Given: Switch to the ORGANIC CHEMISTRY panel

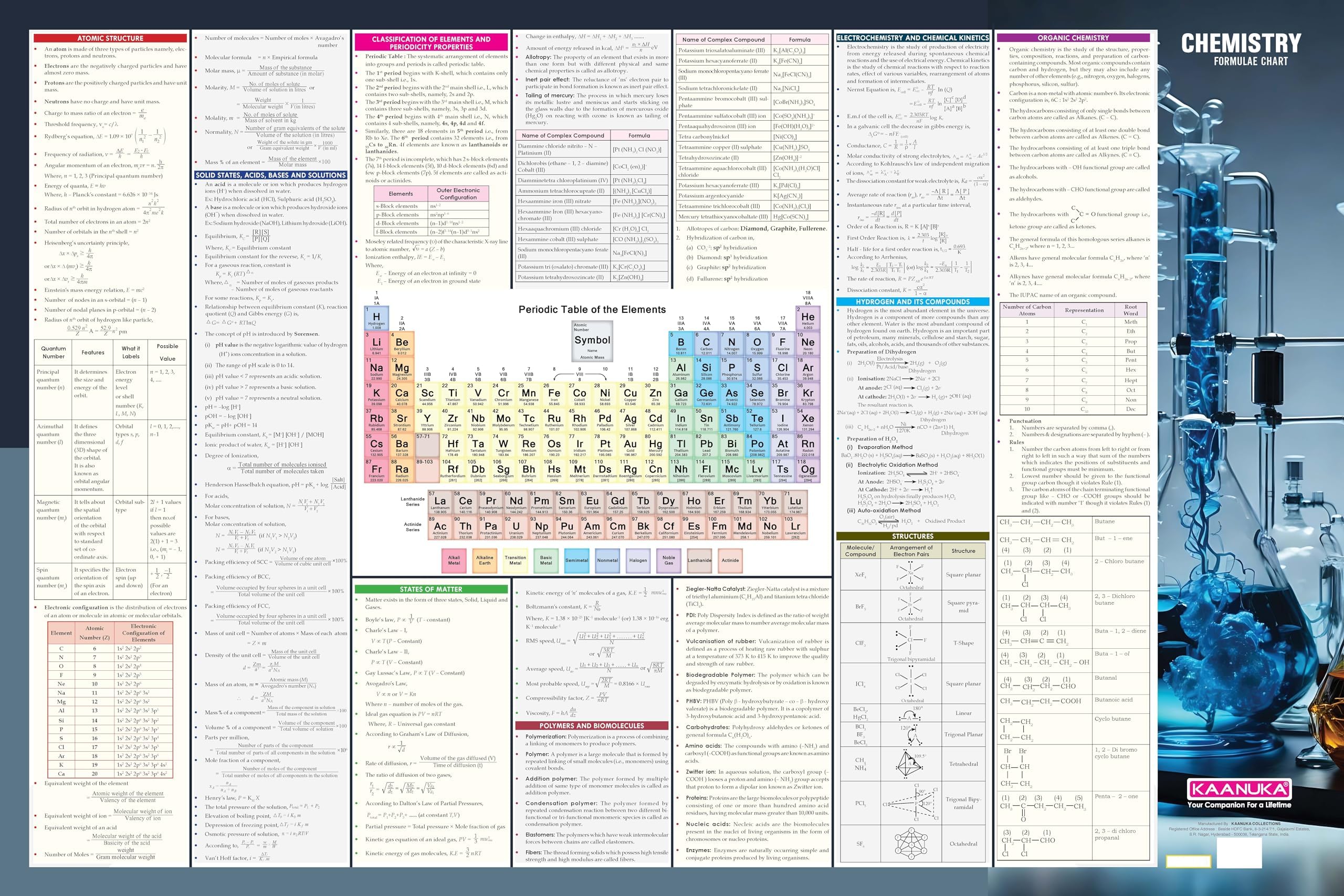Looking at the screenshot, I should click(1074, 38).
